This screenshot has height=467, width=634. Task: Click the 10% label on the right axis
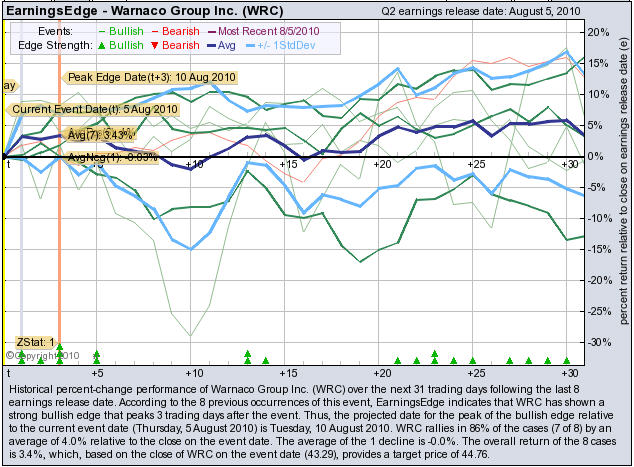coord(598,94)
